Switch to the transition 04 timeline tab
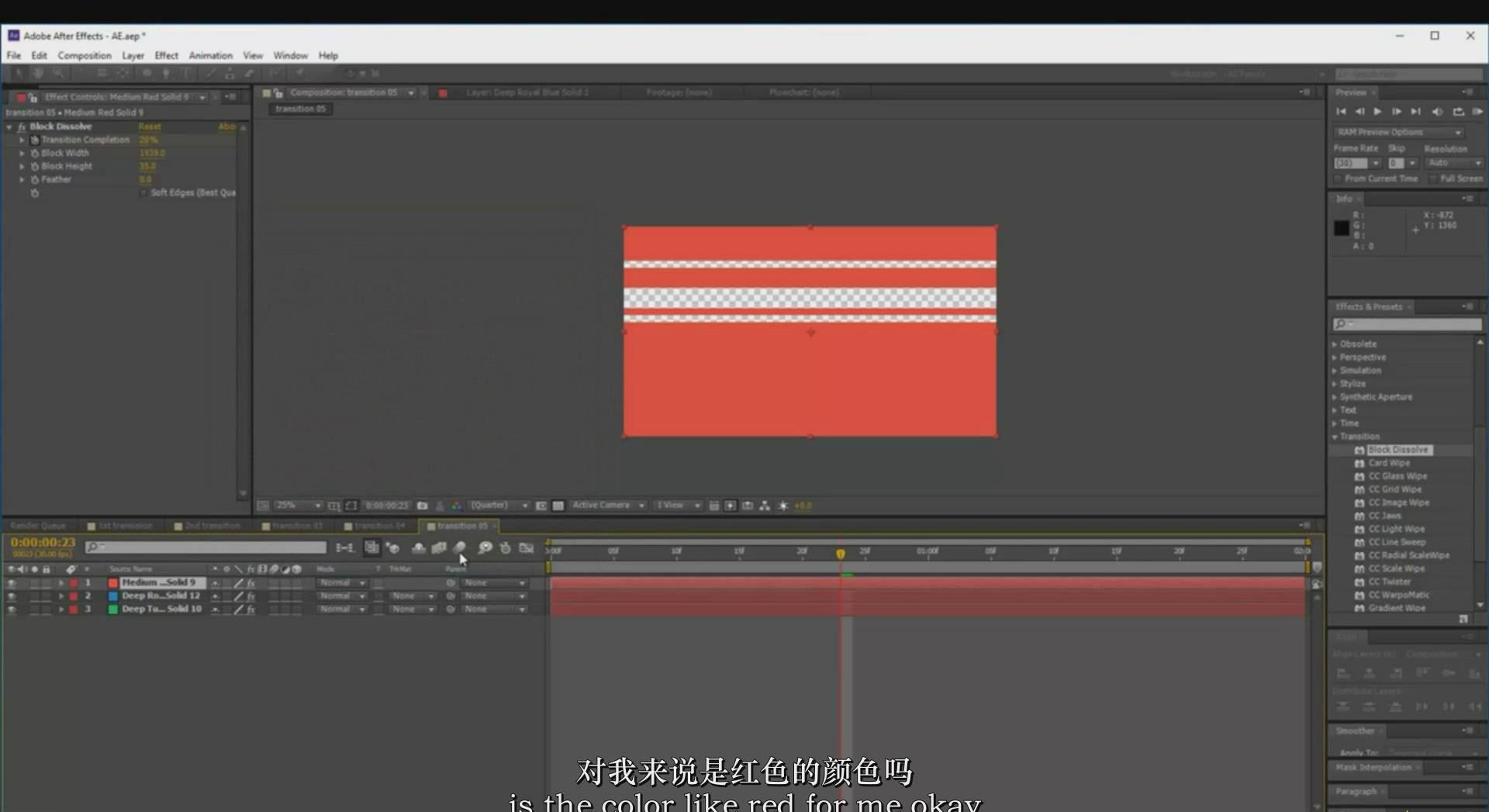 tap(375, 526)
